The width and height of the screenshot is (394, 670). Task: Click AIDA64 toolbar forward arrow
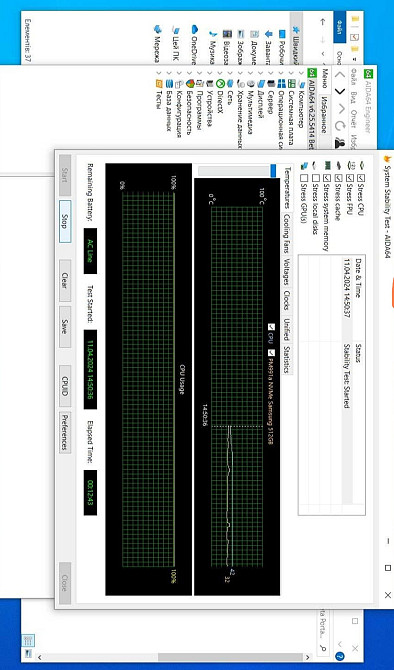pos(340,91)
